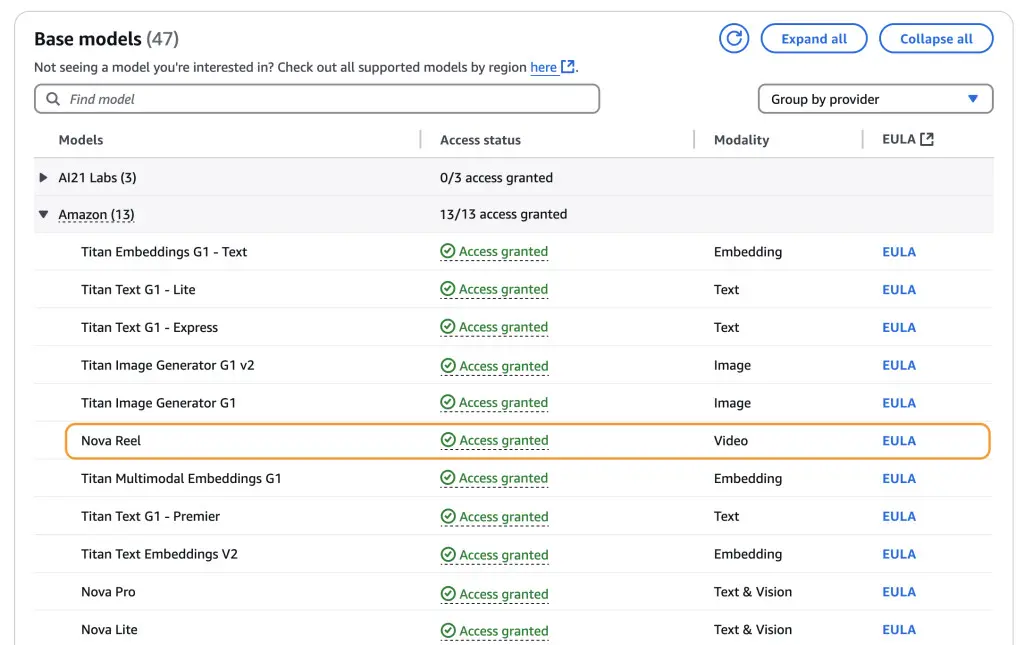Open the EULA link for Nova Reel
The image size is (1024, 645).
coord(898,441)
